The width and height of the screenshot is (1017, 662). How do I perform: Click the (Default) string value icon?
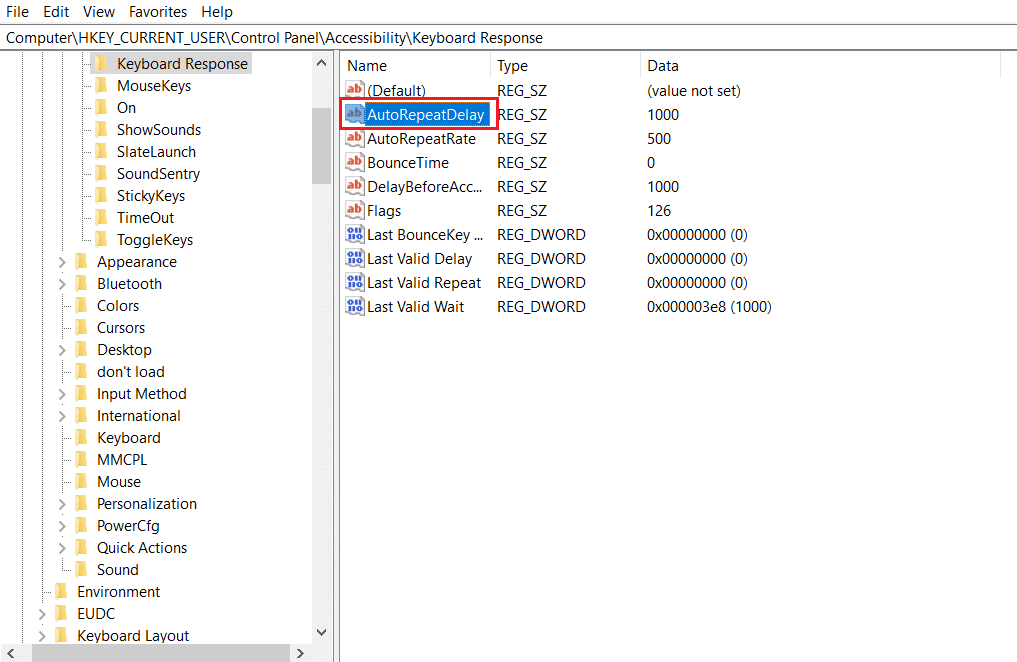(354, 89)
